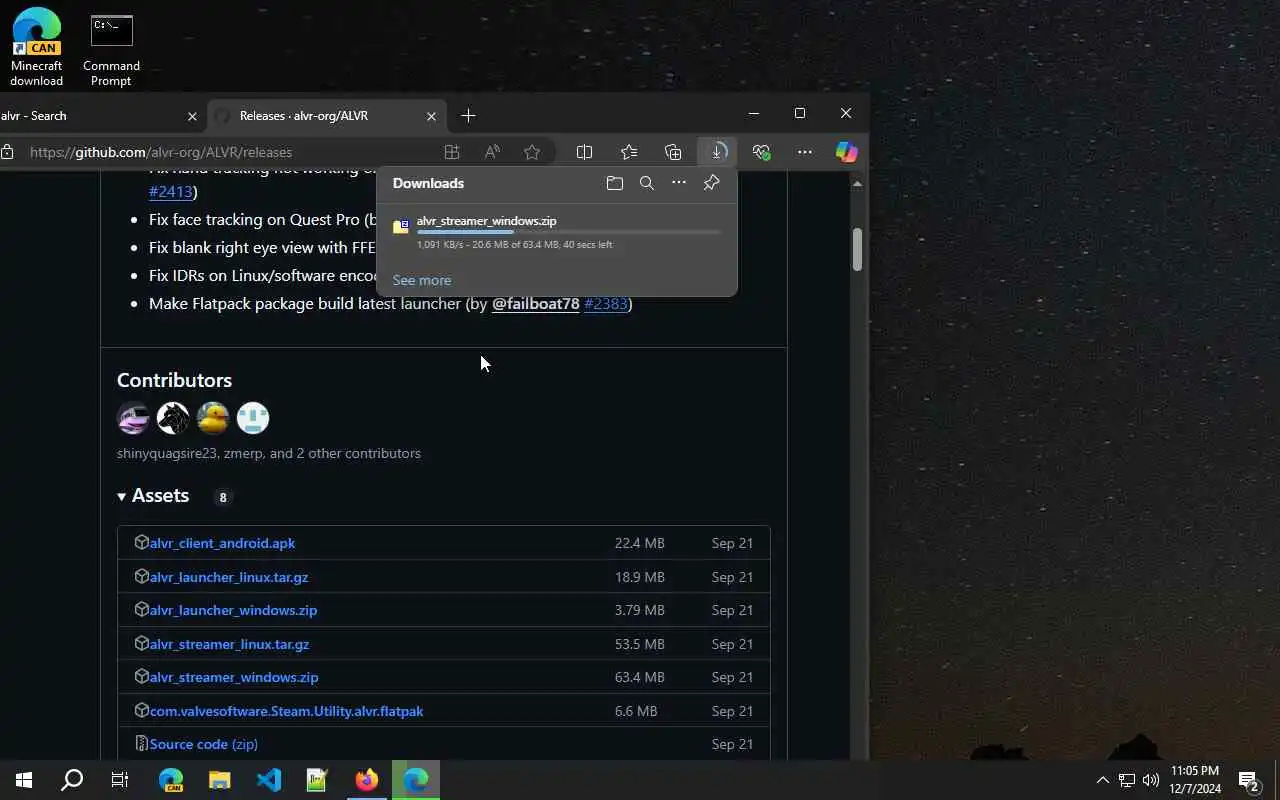Screen dimensions: 1280x800
Task: Click alvr_streamer_windows.zip download entry
Action: coord(557,232)
